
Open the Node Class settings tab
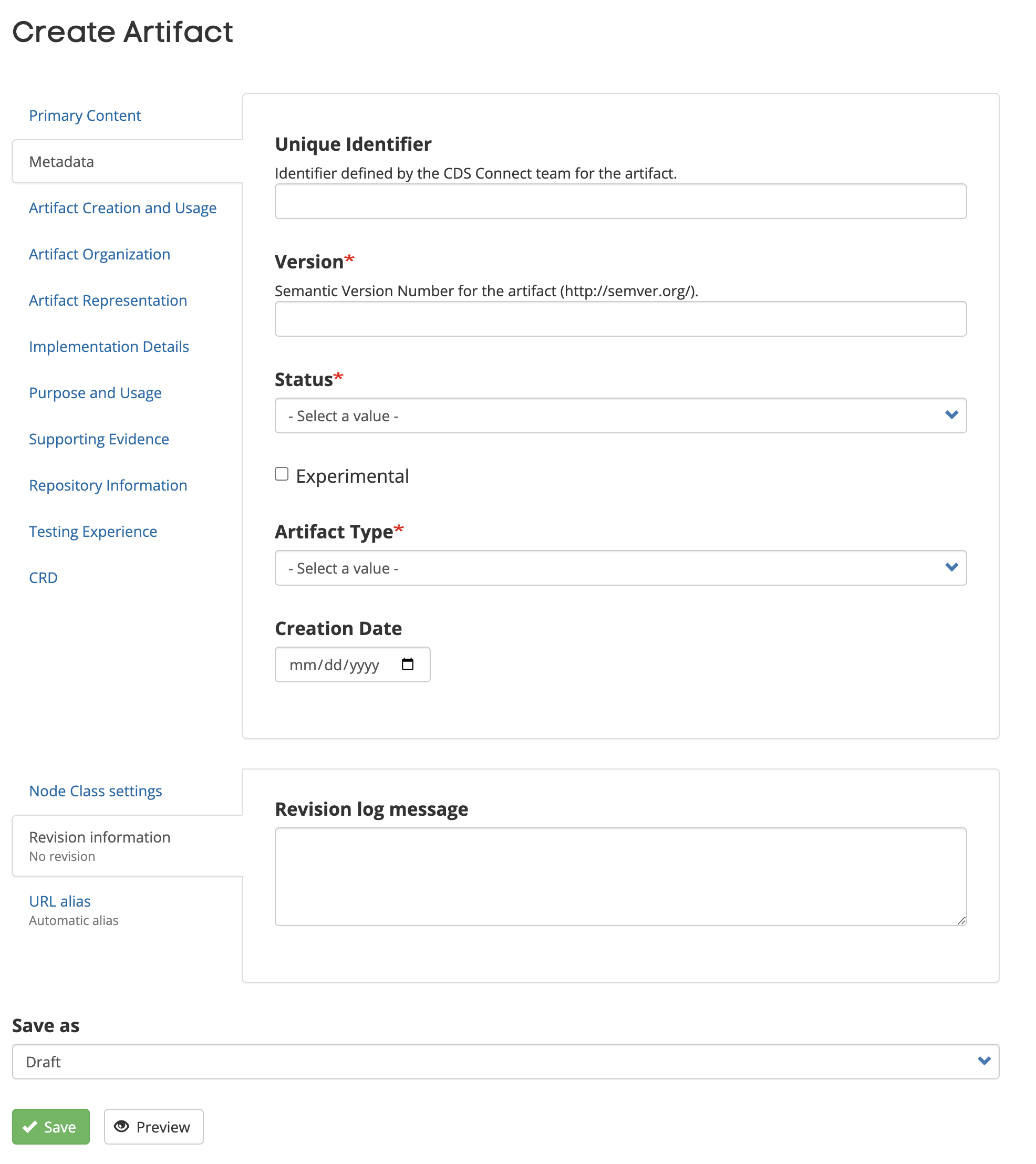(x=96, y=791)
